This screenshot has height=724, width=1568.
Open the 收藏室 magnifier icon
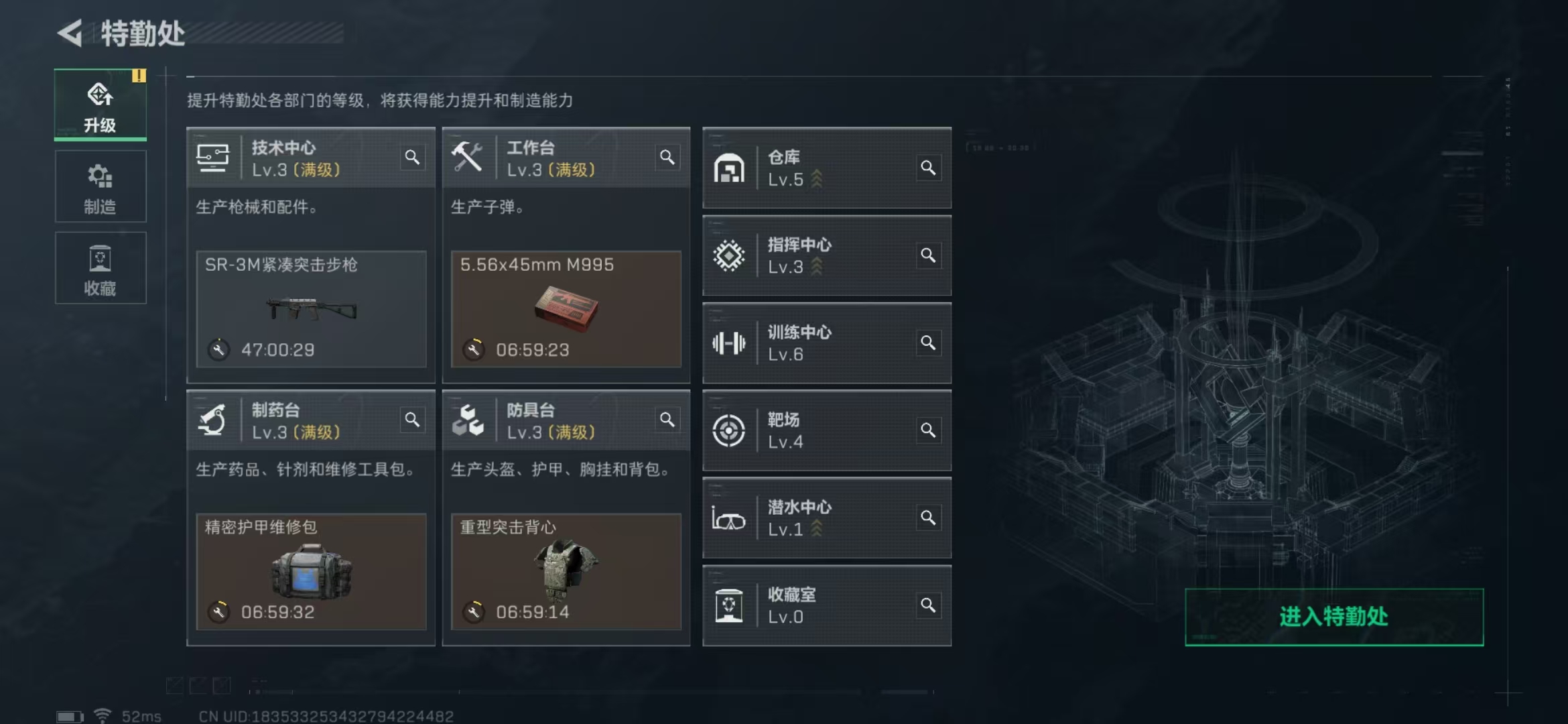point(928,606)
